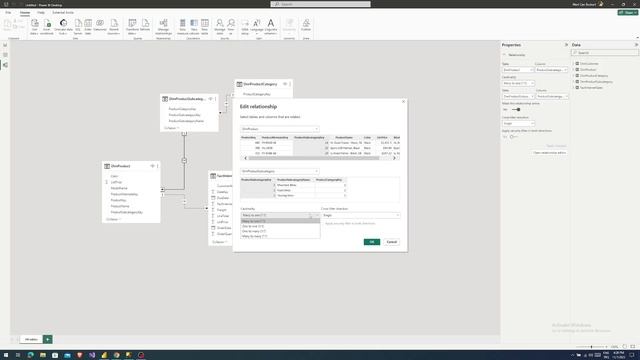Collapse the Properties pane with arrow icon
This screenshot has width=640, height=360.
566,45
